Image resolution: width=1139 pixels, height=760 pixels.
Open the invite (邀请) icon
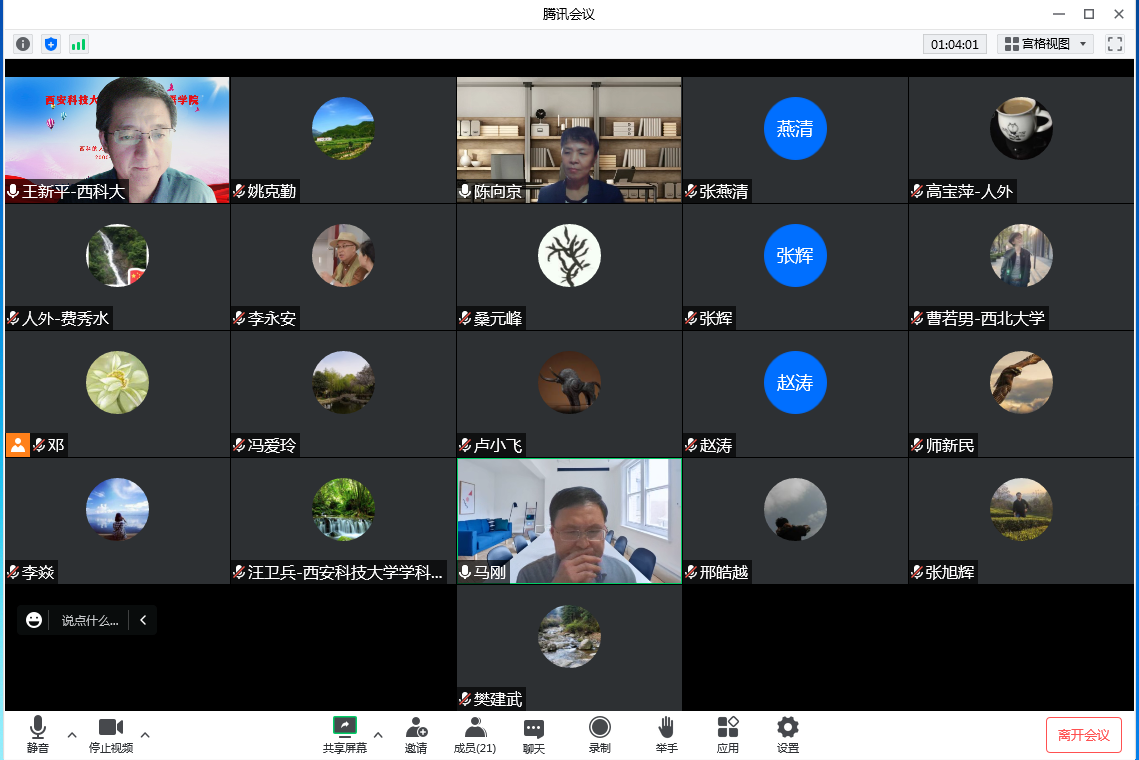coord(416,734)
